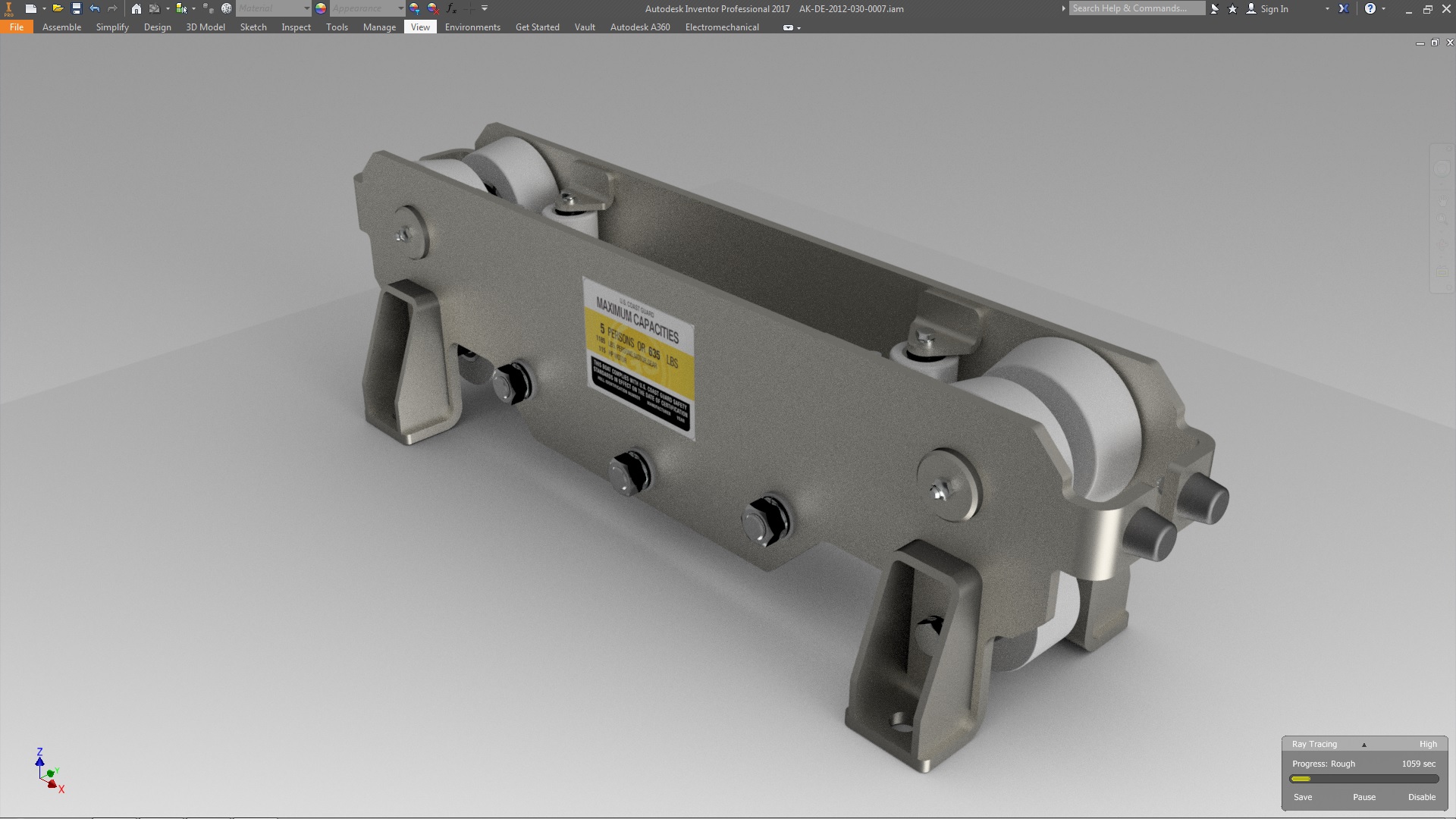Return to Home view icon
The width and height of the screenshot is (1456, 819).
pos(136,8)
